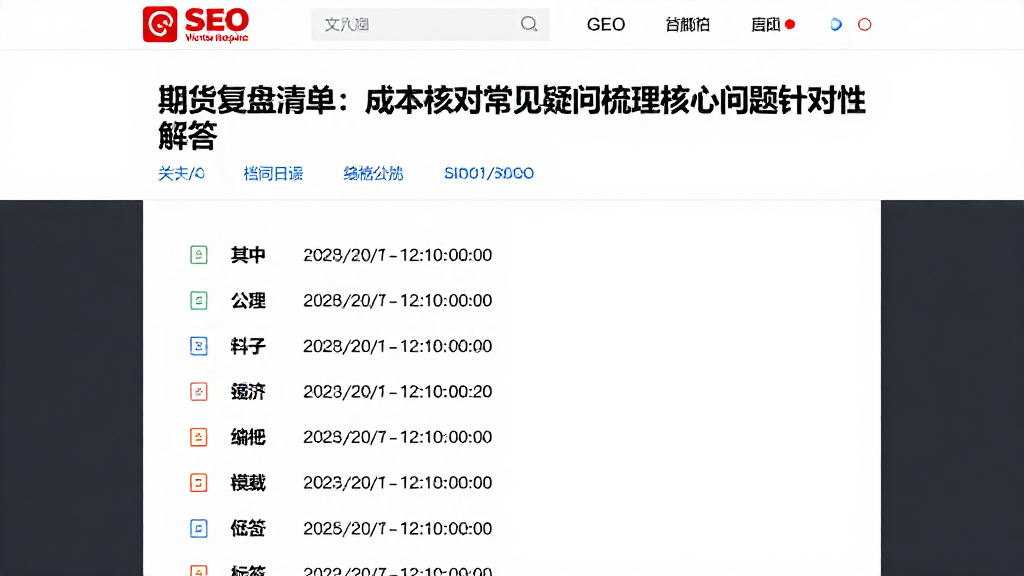Click the blue file icon beside 料子
The image size is (1024, 576).
point(199,345)
